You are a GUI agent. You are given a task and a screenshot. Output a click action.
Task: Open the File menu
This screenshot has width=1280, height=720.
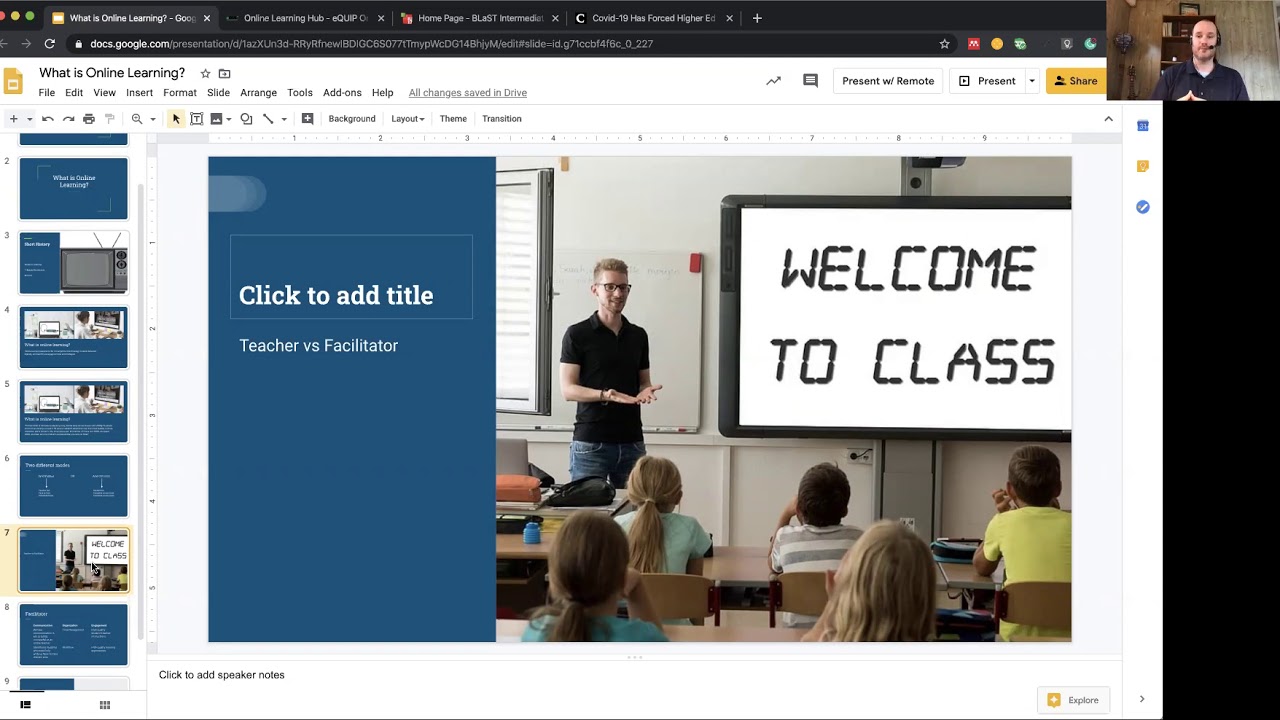tap(47, 93)
